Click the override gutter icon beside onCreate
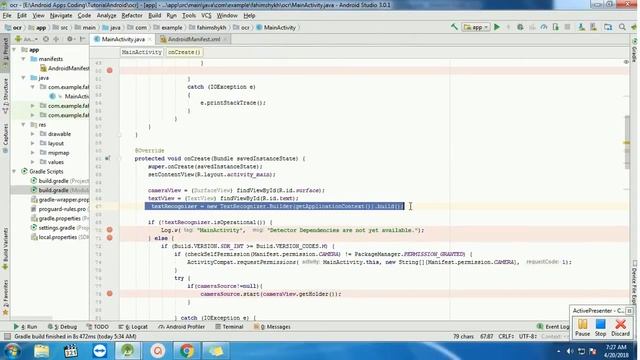 coord(107,158)
